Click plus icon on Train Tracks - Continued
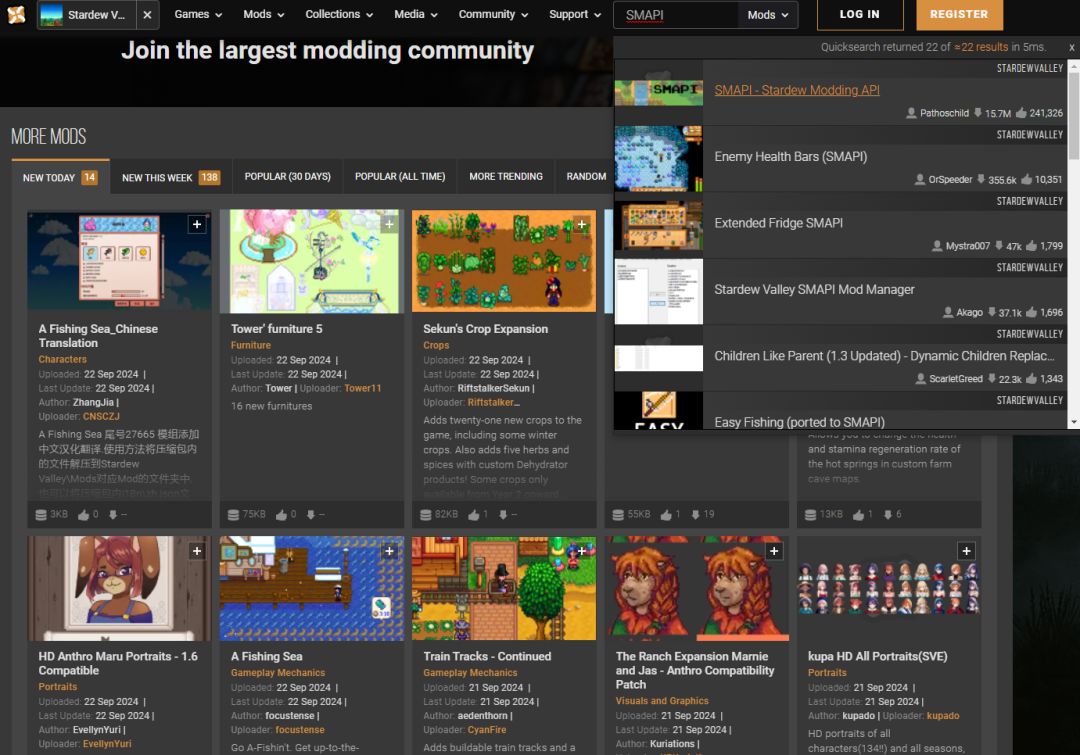1080x755 pixels. pyautogui.click(x=582, y=551)
